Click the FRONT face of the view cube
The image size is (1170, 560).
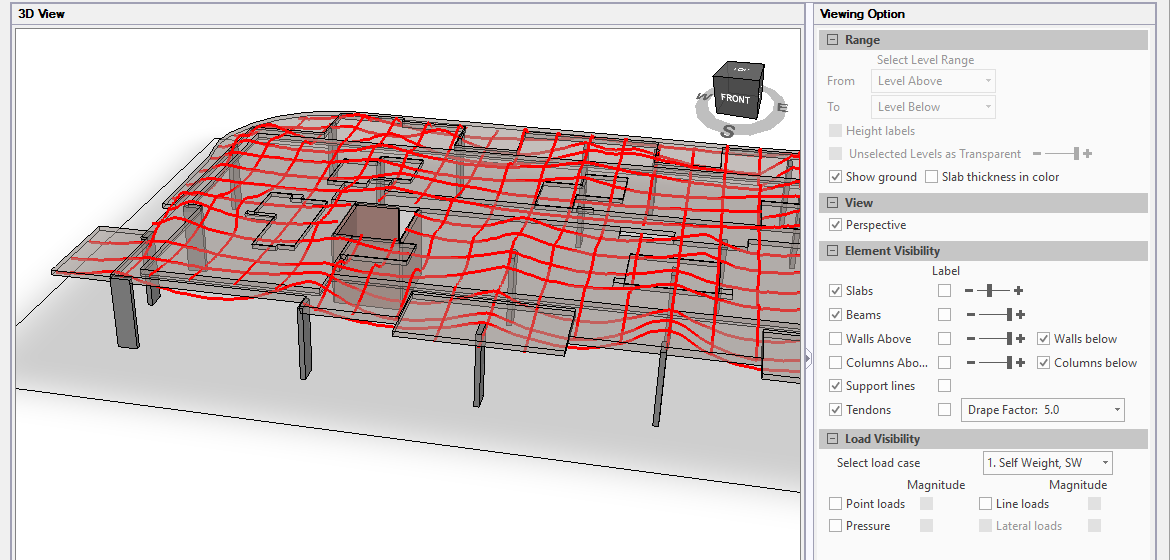click(x=735, y=99)
